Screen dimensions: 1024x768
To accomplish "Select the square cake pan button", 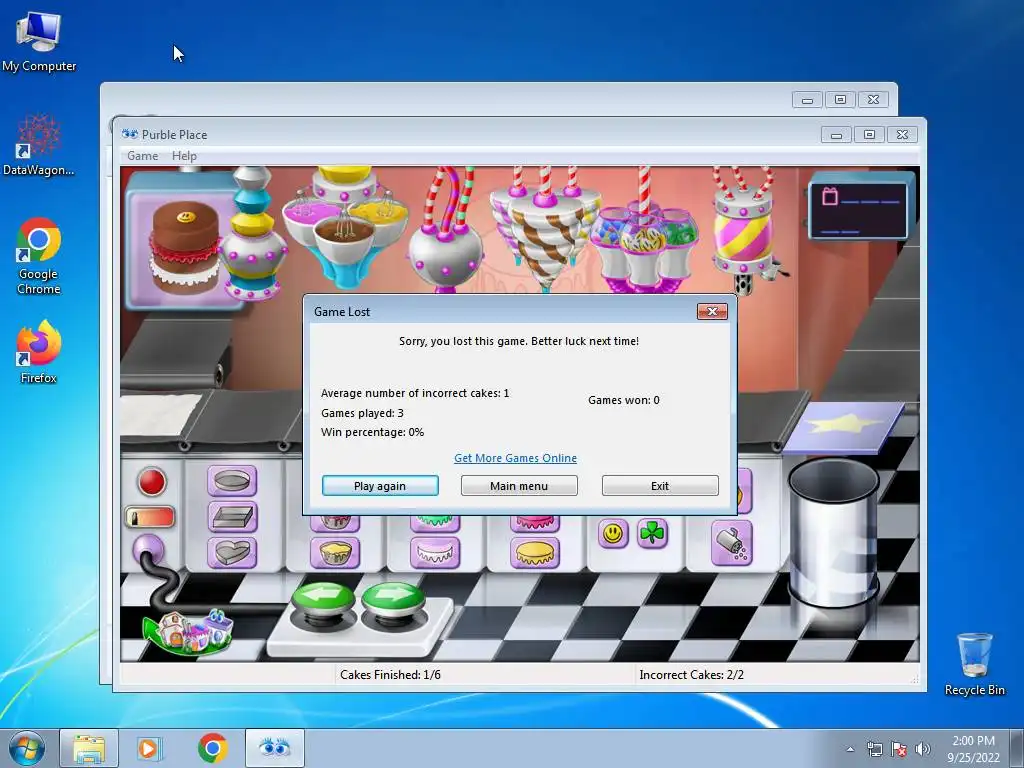I will click(232, 517).
